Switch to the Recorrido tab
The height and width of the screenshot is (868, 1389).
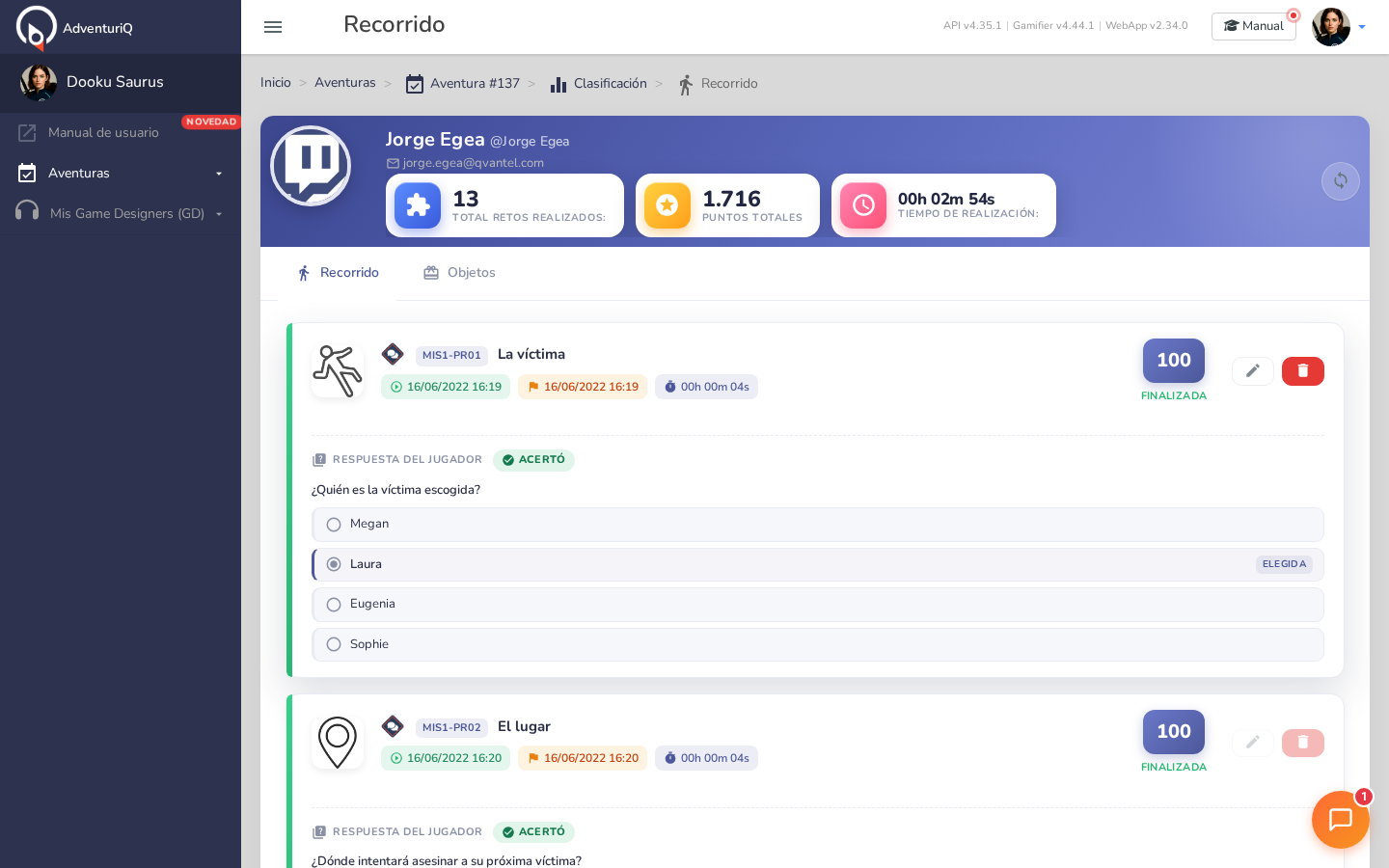(x=338, y=273)
